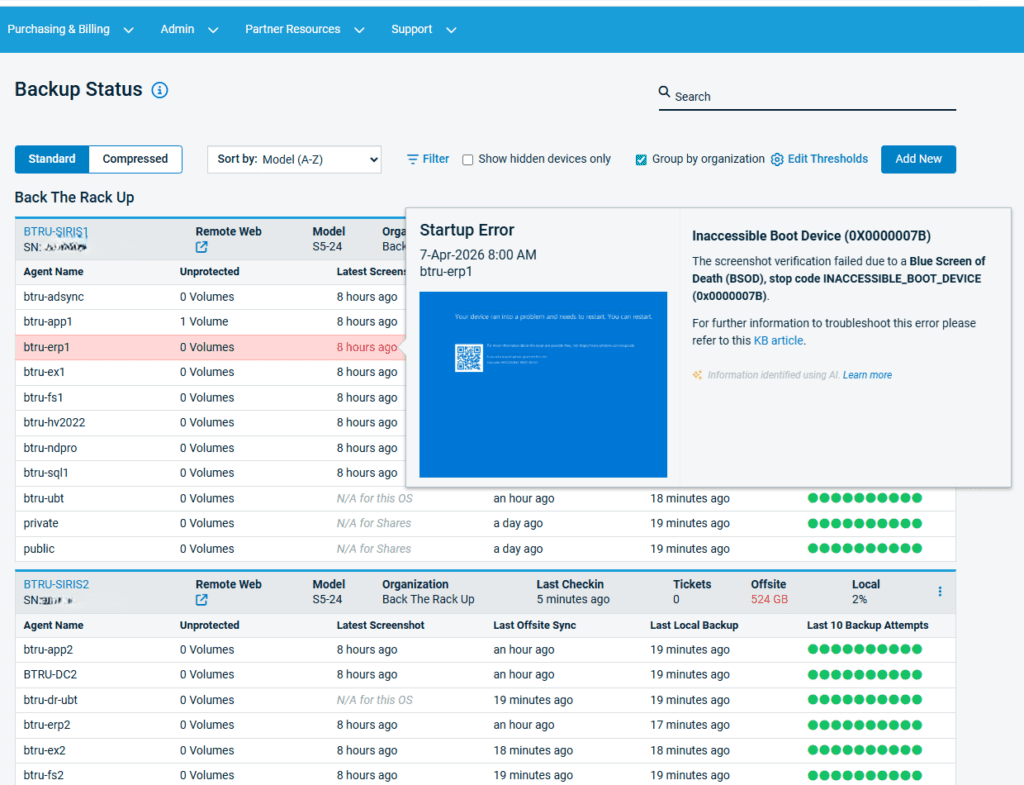Switch to Compressed view
Image resolution: width=1024 pixels, height=785 pixels.
tap(135, 159)
